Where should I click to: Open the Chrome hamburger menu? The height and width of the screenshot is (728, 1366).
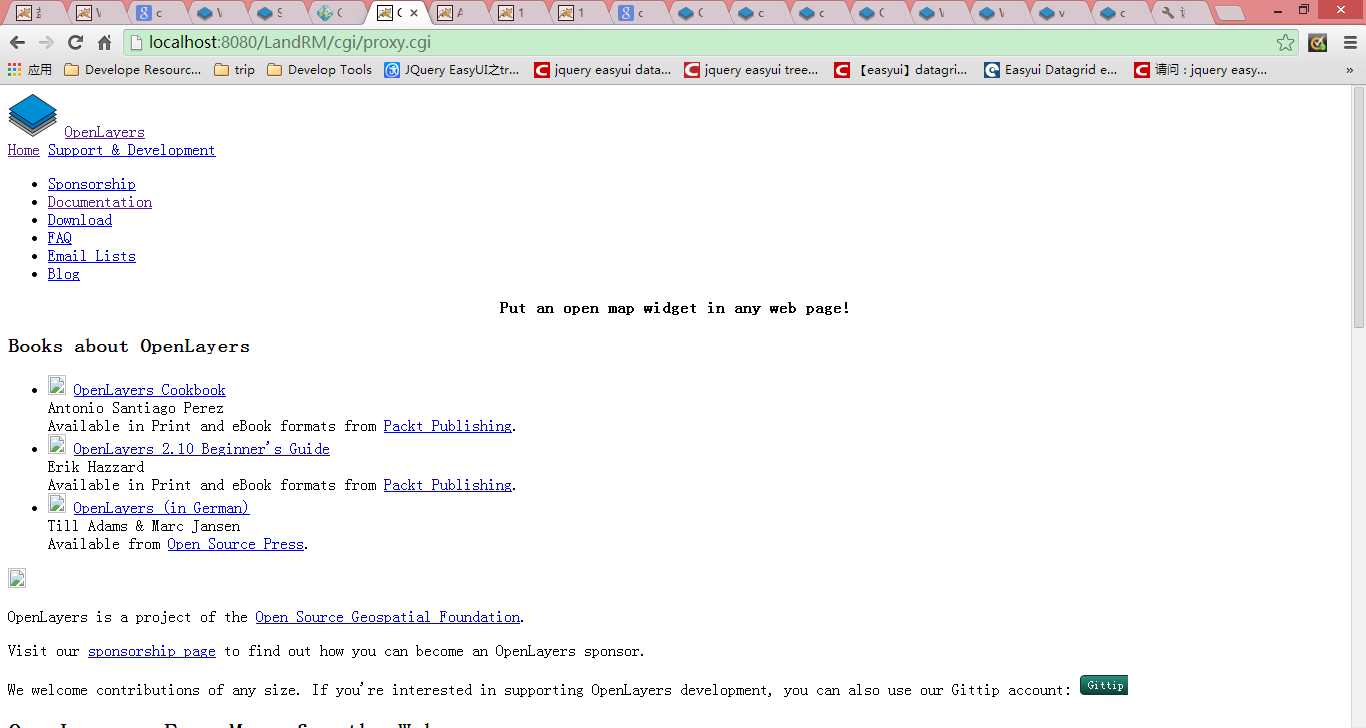pos(1350,43)
